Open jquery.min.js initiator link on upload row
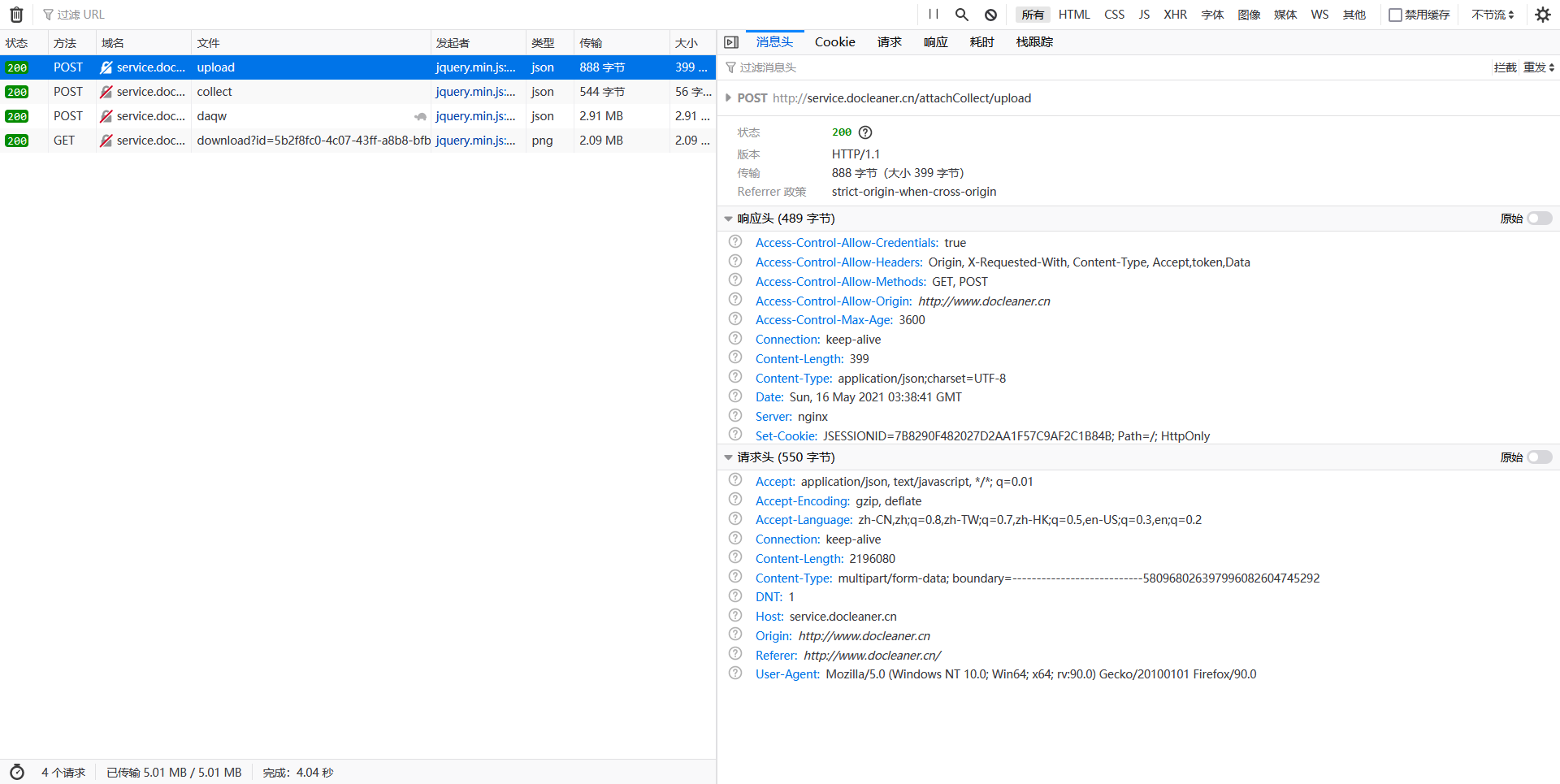Image resolution: width=1560 pixels, height=784 pixels. [x=475, y=67]
